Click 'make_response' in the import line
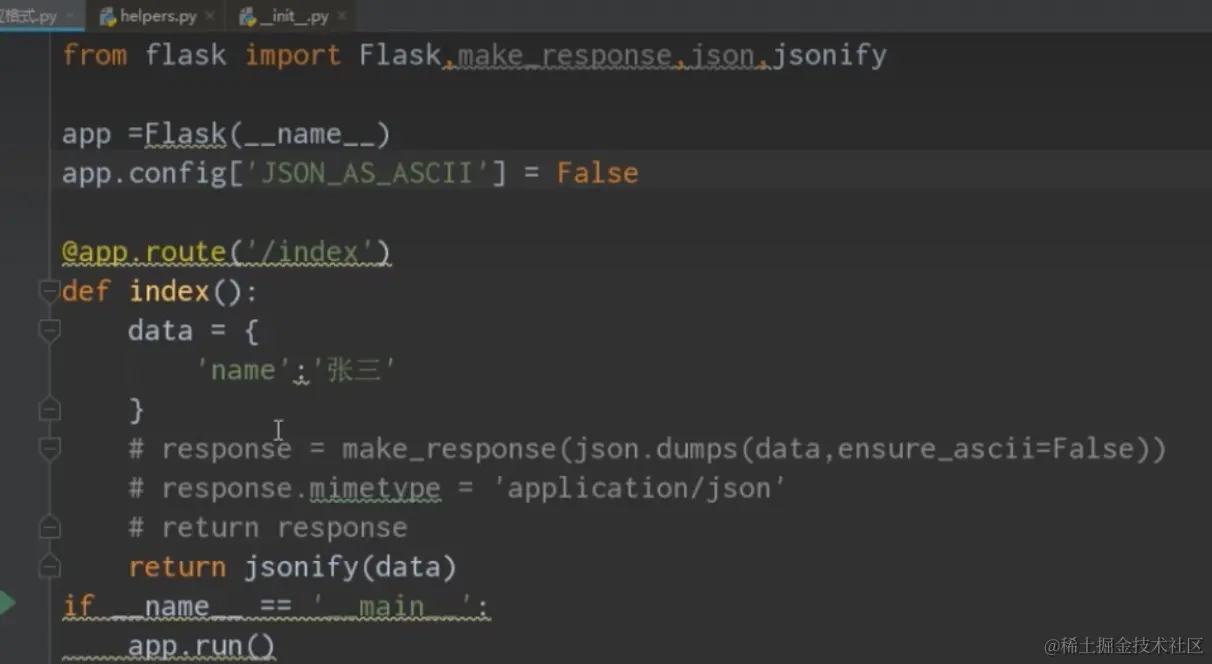The width and height of the screenshot is (1212, 664). pos(565,54)
